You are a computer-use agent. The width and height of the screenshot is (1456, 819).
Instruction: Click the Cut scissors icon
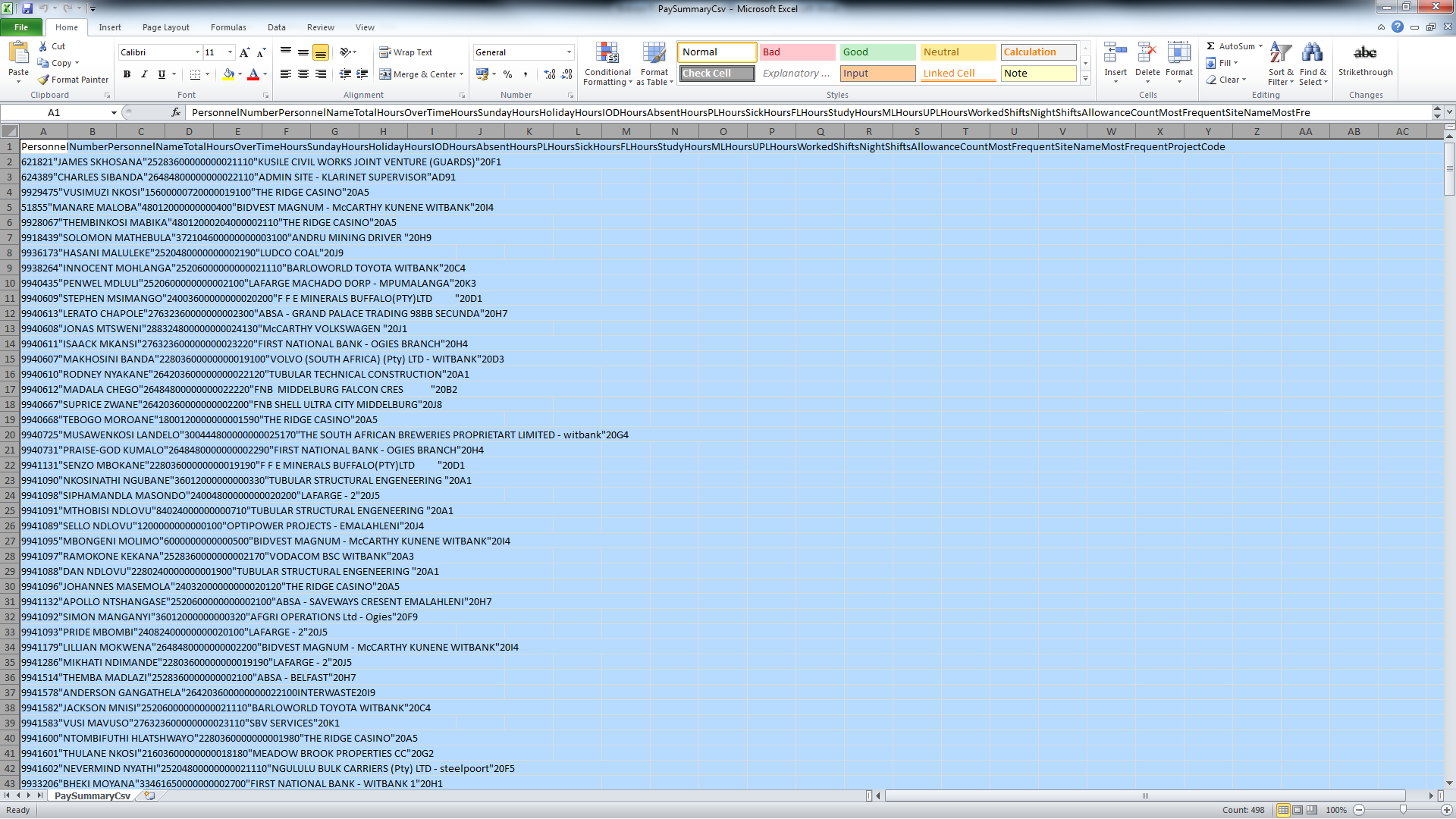coord(43,46)
